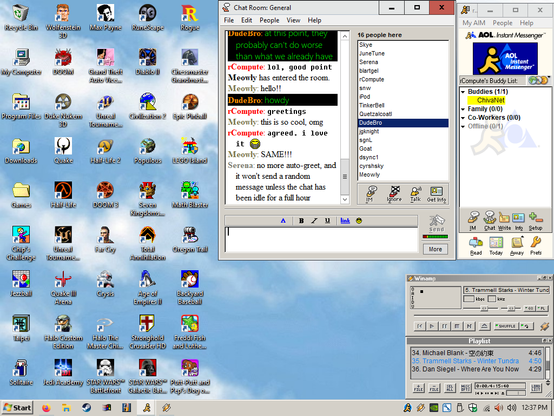Collapse the Co-Workers group

click(463, 118)
